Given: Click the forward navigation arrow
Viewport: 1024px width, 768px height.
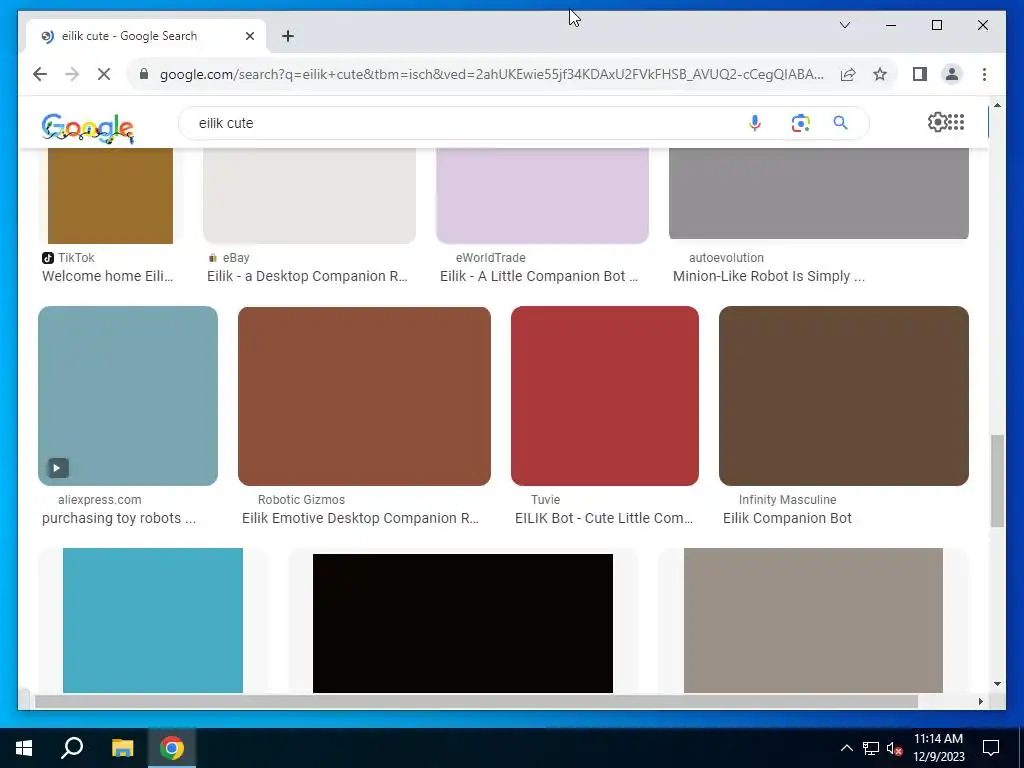Looking at the screenshot, I should [x=72, y=74].
